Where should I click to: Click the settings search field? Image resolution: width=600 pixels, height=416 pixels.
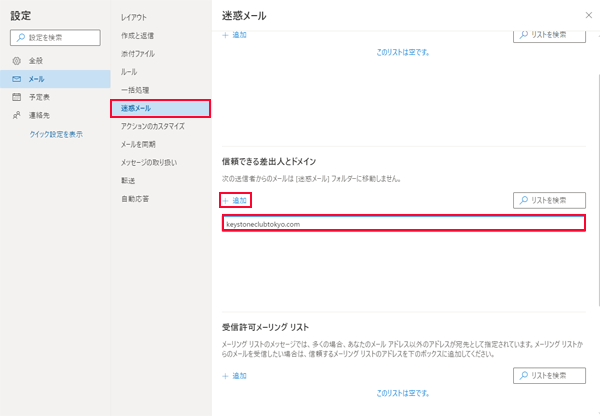point(55,38)
